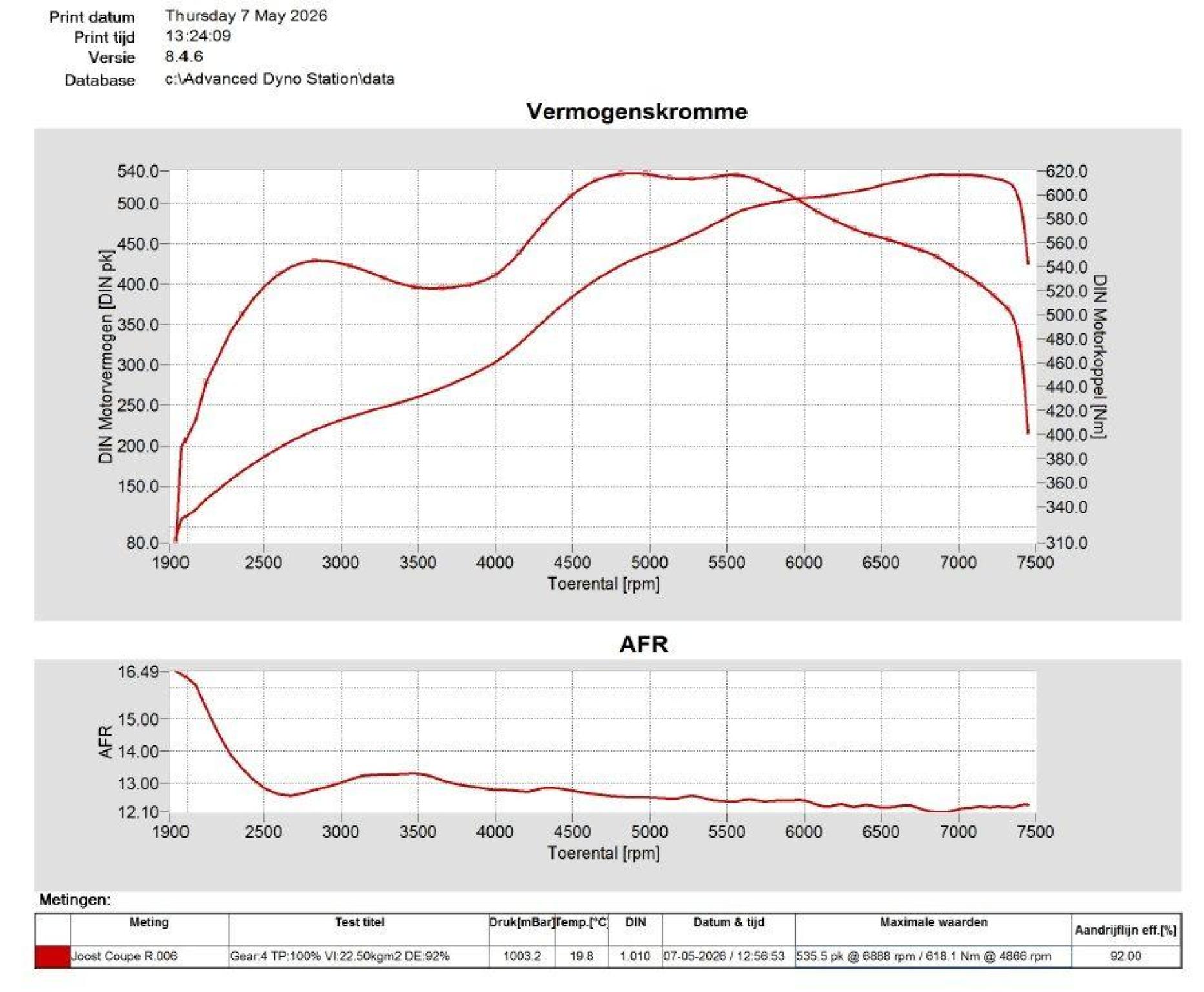
Task: Select the 535.5 pk maximum values cell
Action: [x=934, y=956]
